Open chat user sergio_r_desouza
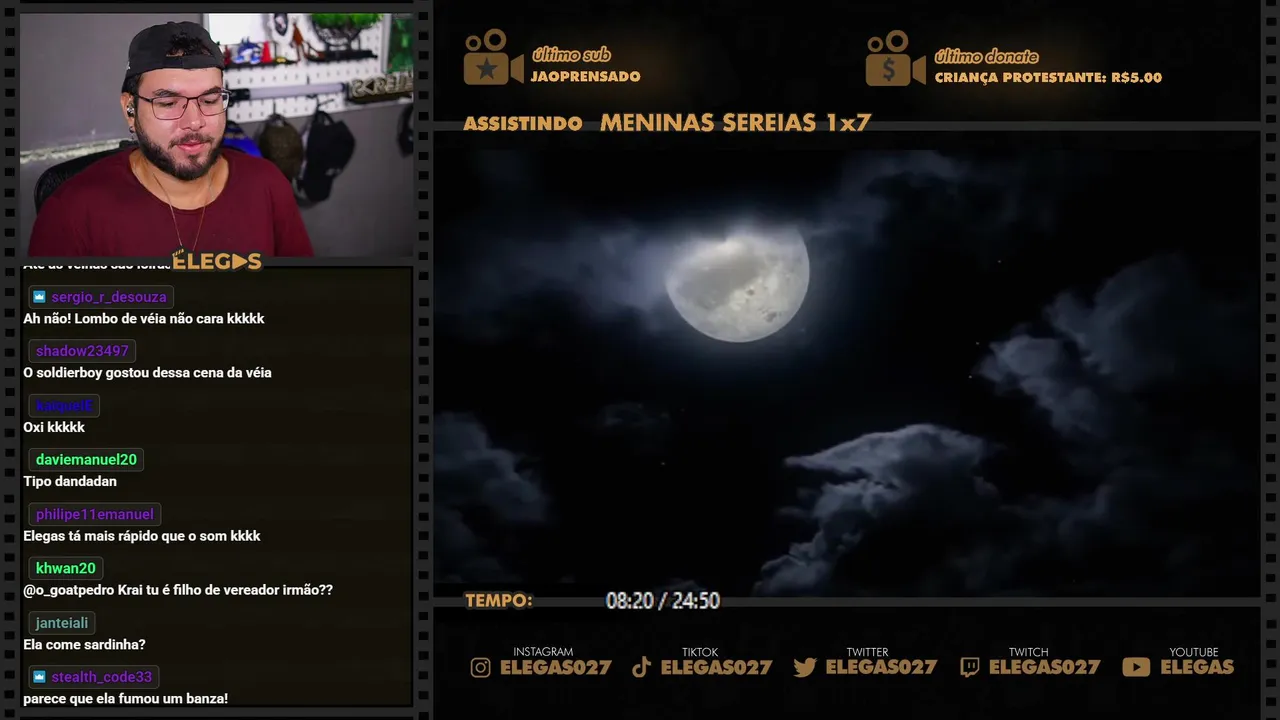The width and height of the screenshot is (1280, 720). pyautogui.click(x=109, y=297)
